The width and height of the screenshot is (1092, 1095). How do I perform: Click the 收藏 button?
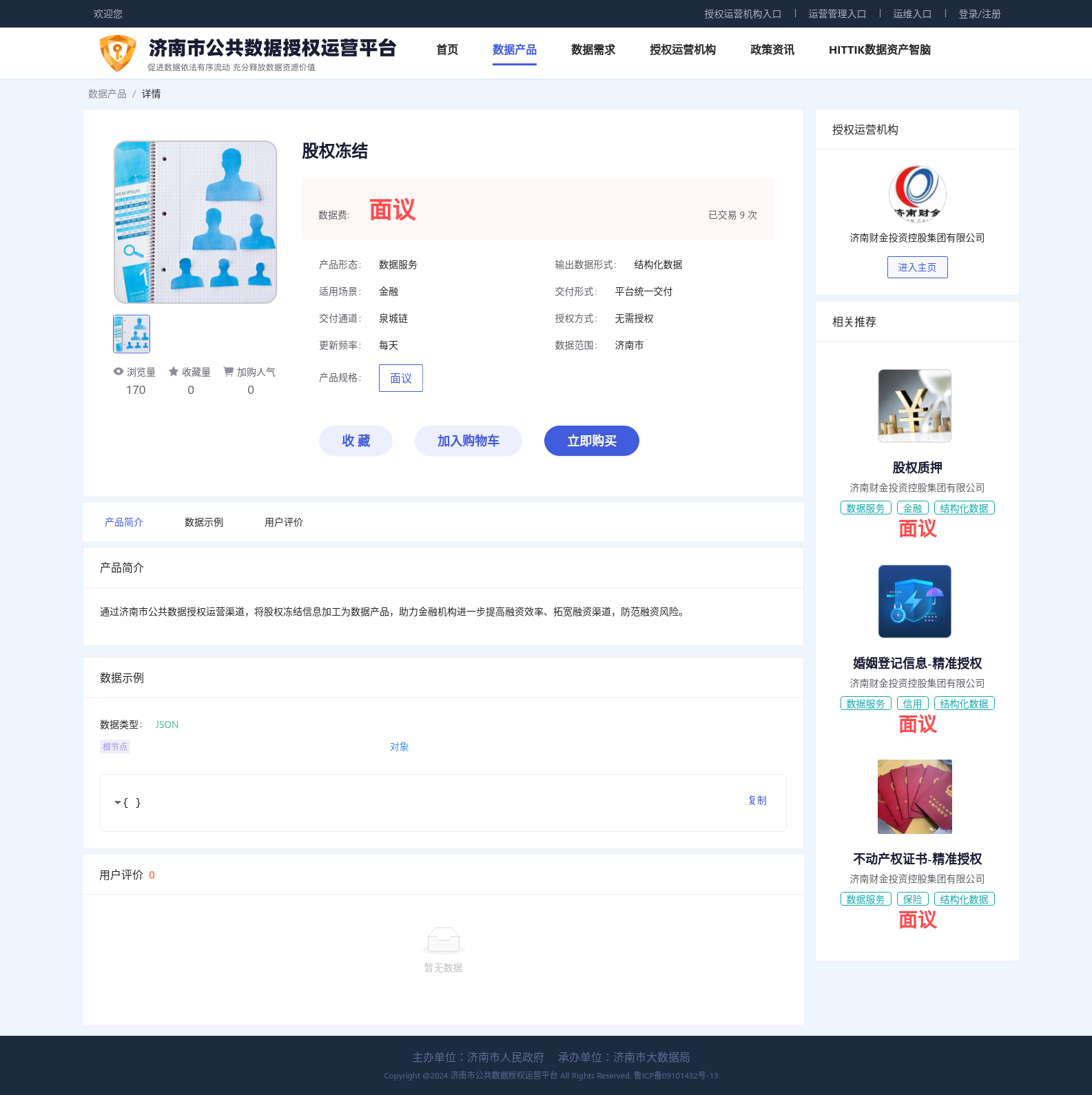point(356,441)
